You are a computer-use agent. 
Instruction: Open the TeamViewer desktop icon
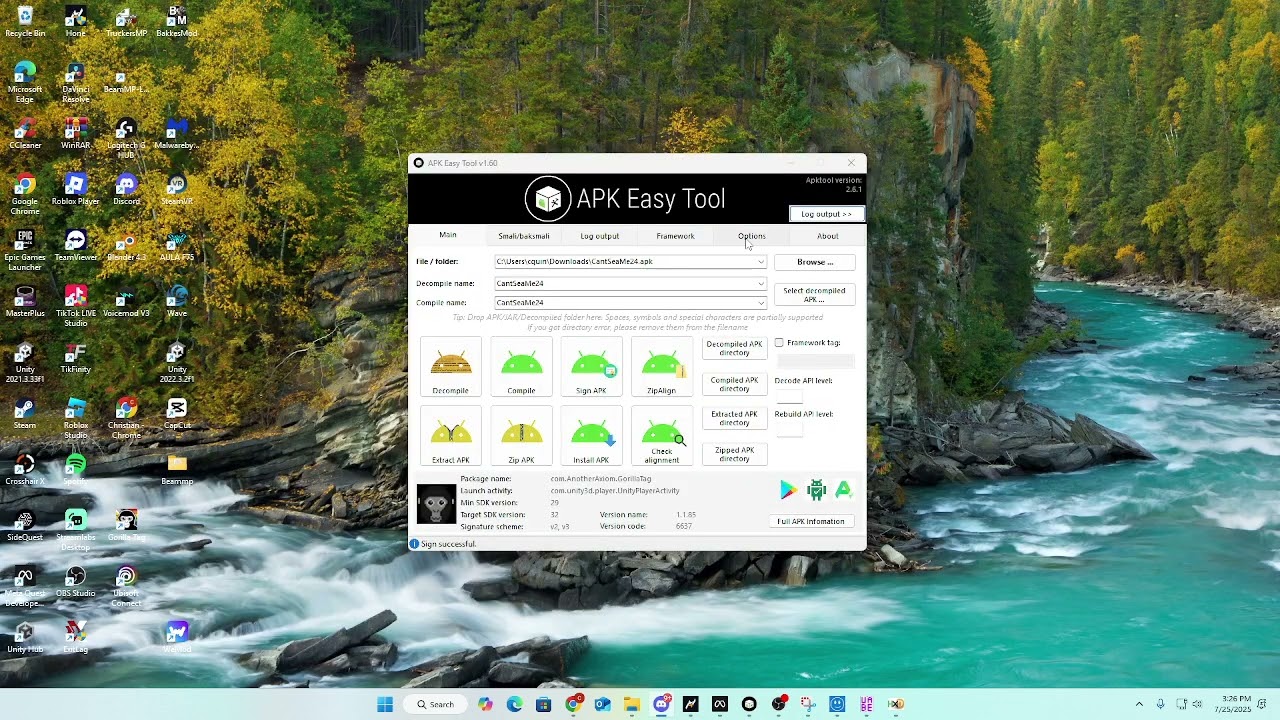pos(76,245)
